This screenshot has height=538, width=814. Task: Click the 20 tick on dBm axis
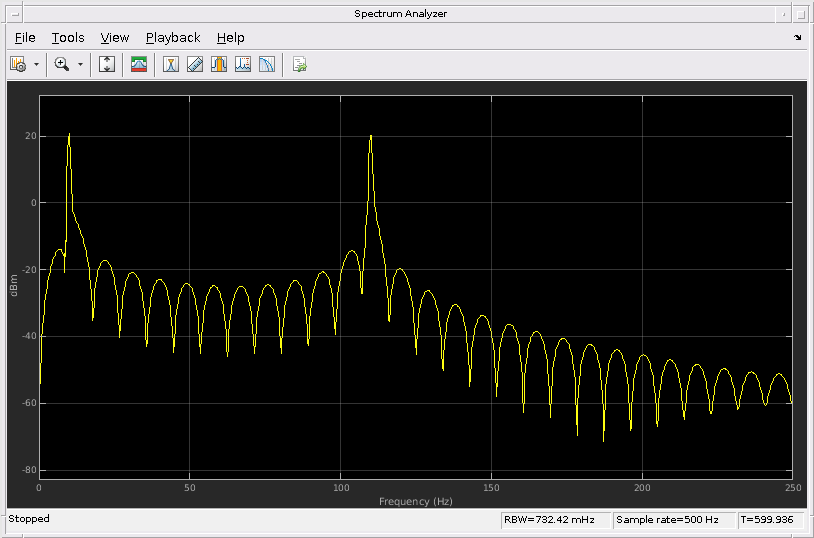click(x=31, y=136)
